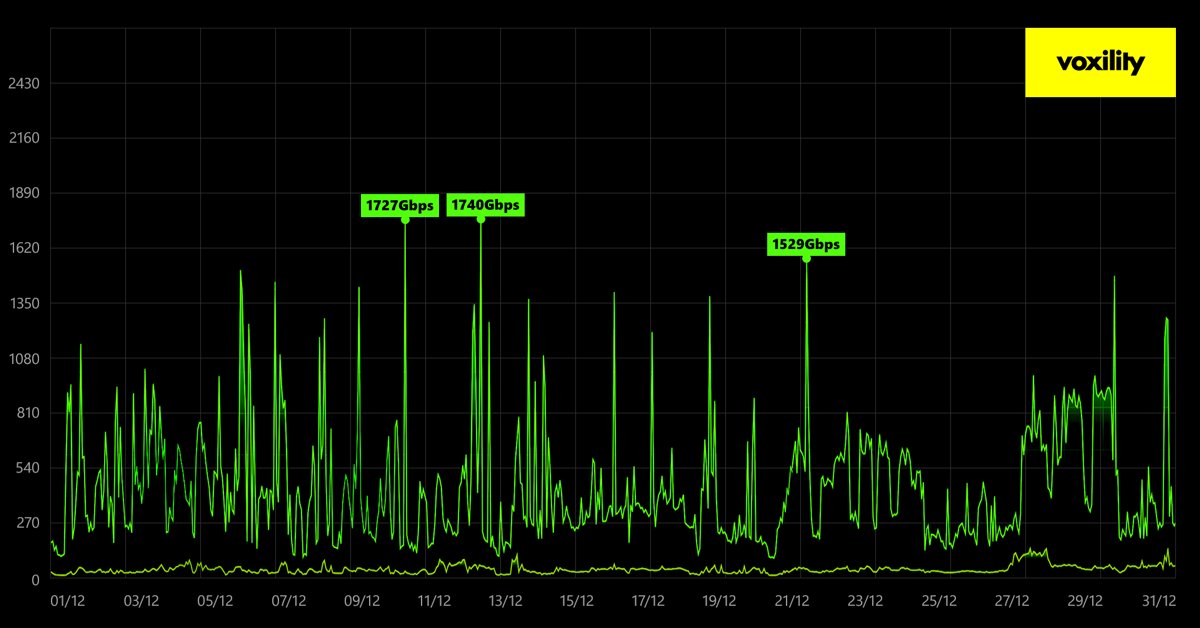The width and height of the screenshot is (1200, 628).
Task: Click the 23/12 date label
Action: [866, 602]
